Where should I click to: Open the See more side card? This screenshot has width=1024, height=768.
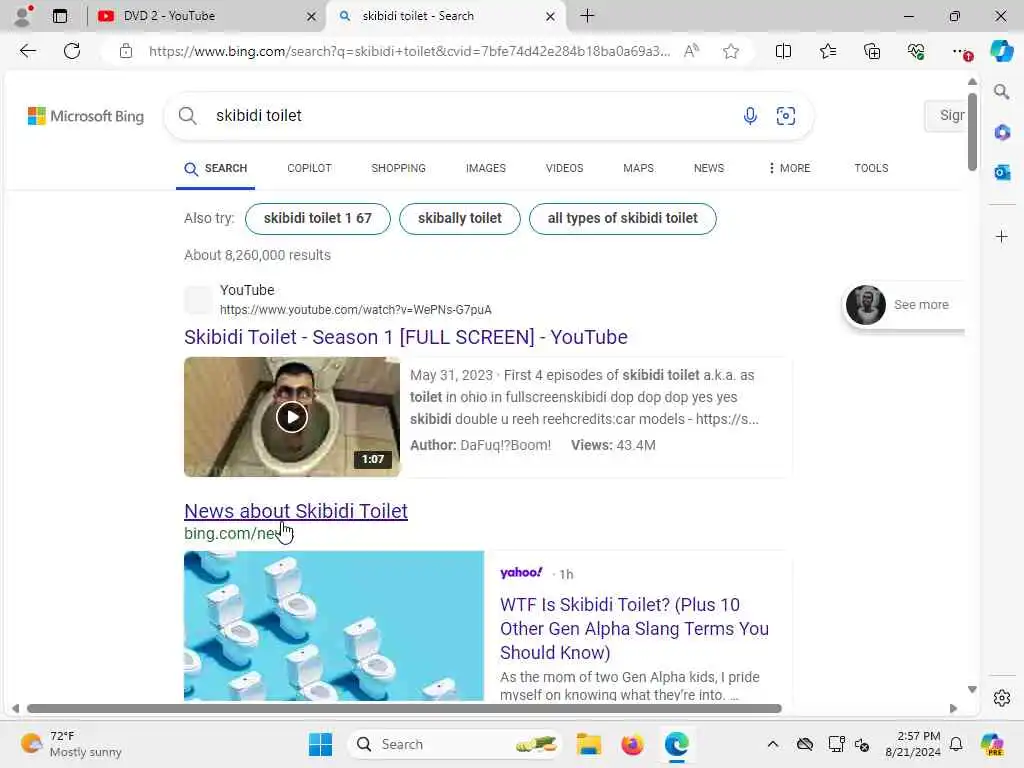pyautogui.click(x=904, y=305)
